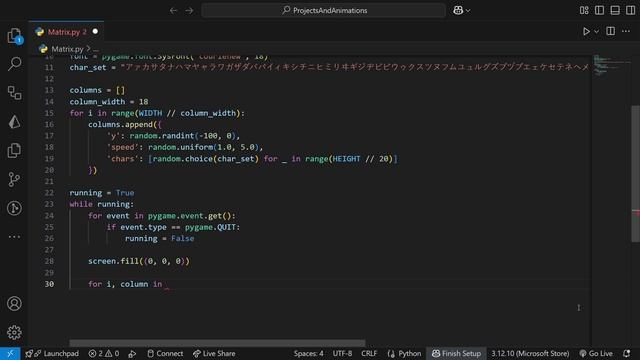Click the Customize Layout icon

coord(584,11)
